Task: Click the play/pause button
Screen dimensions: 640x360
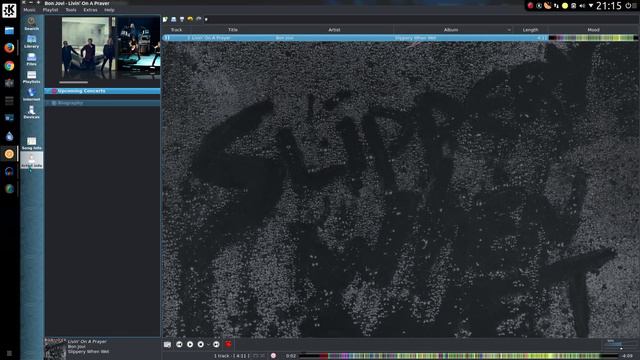Action: pyautogui.click(x=190, y=344)
